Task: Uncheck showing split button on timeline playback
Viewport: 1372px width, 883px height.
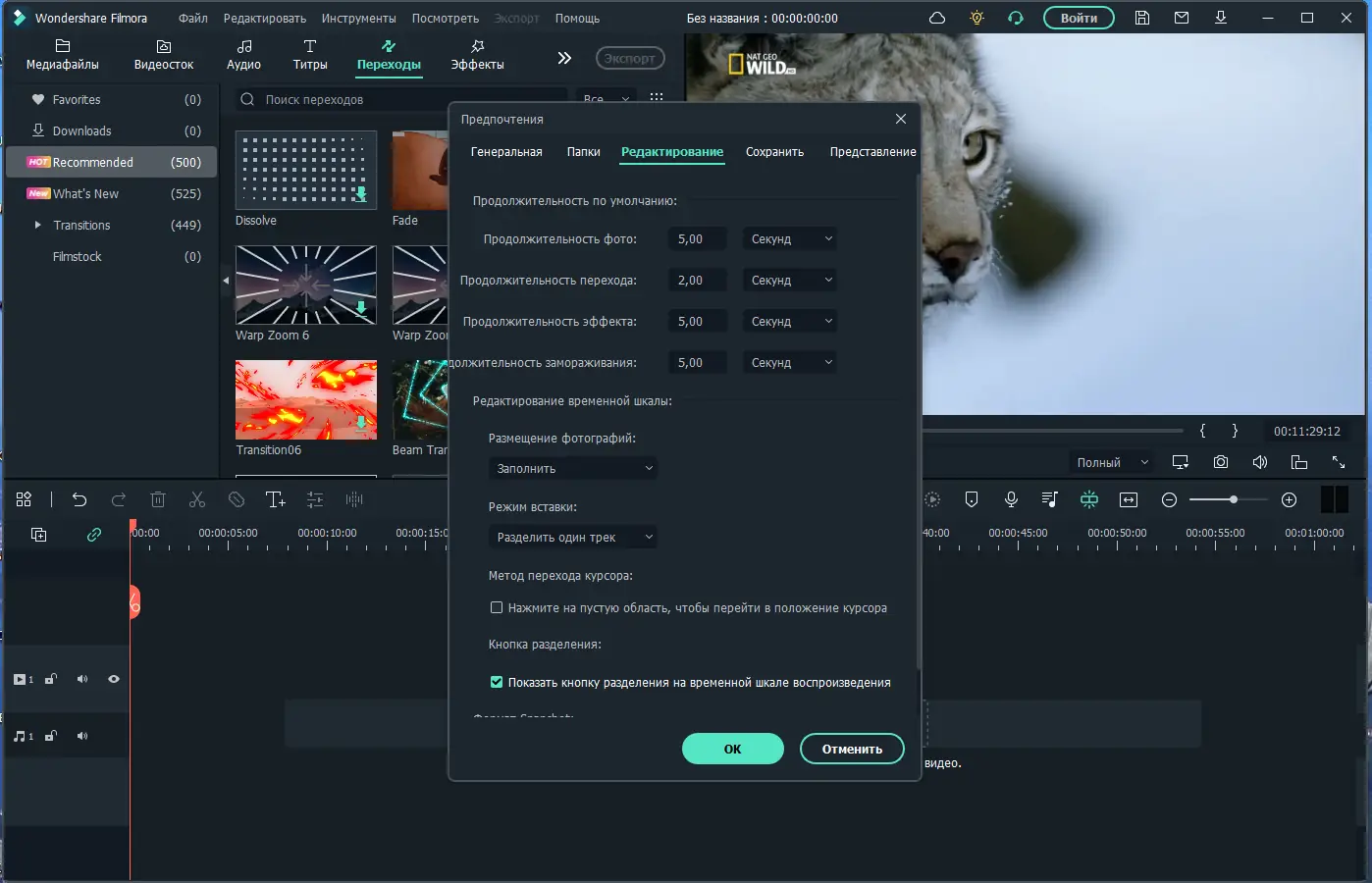Action: coord(498,682)
